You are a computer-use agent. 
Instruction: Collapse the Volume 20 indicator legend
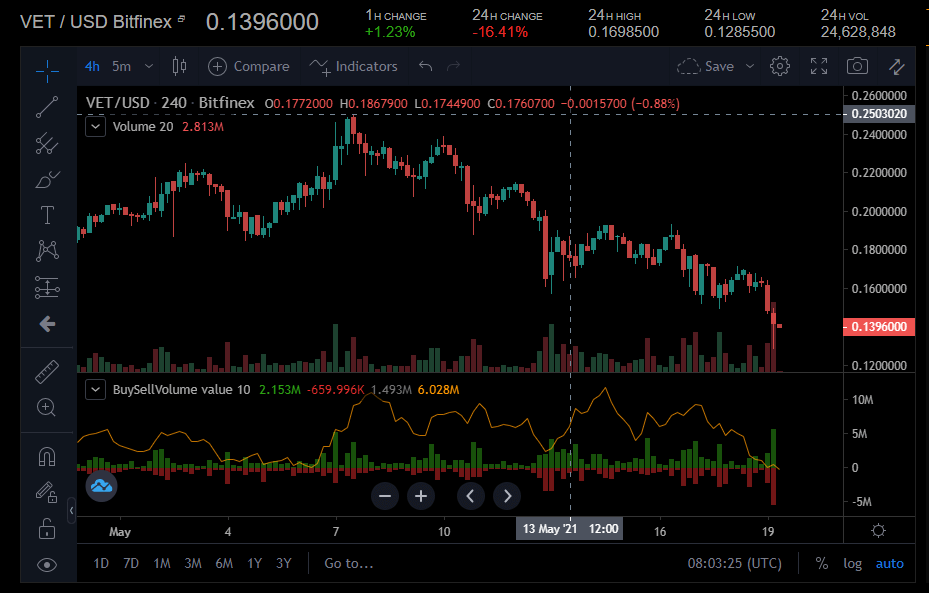[x=95, y=127]
